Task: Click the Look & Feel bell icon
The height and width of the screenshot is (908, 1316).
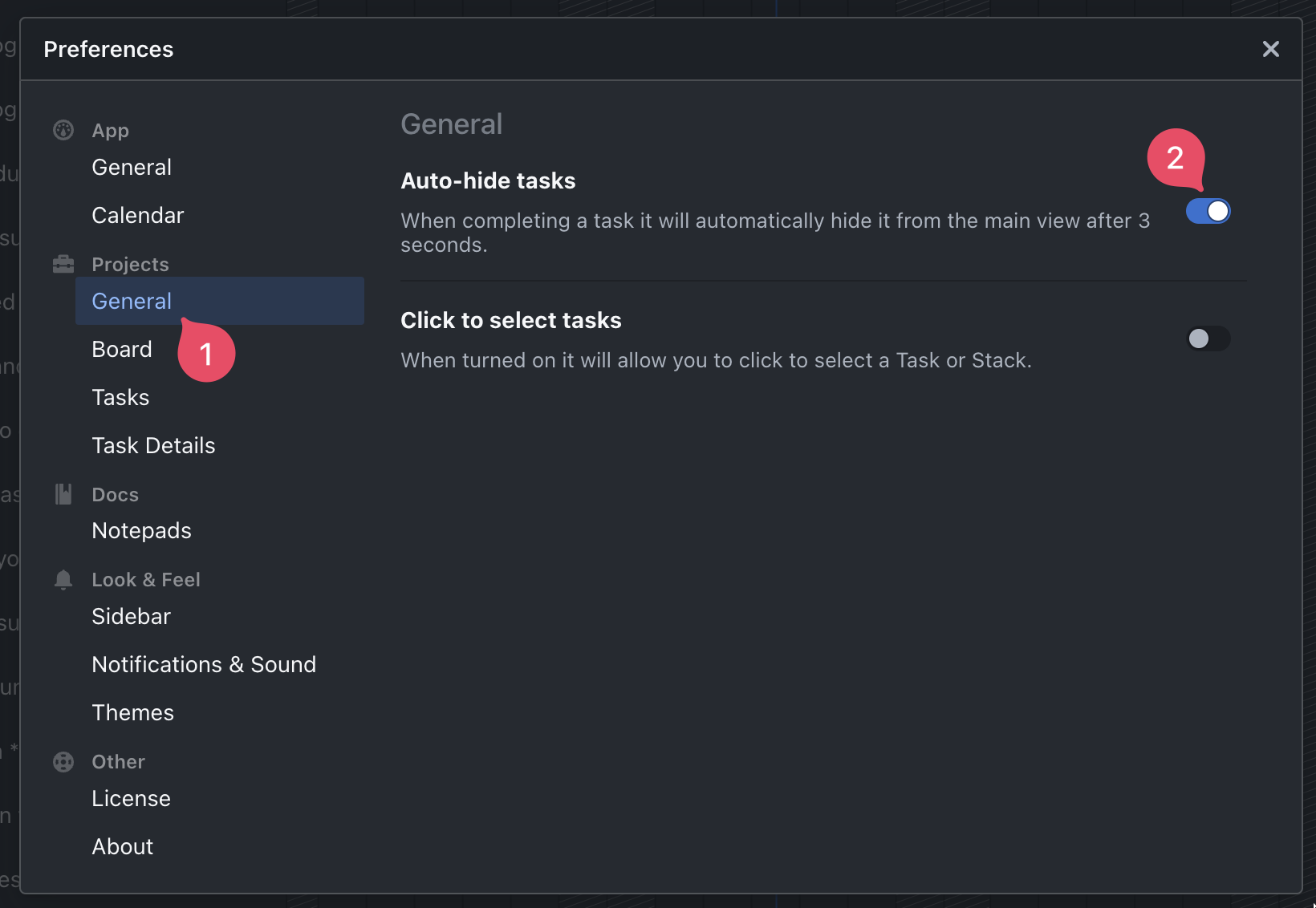Action: [x=63, y=579]
